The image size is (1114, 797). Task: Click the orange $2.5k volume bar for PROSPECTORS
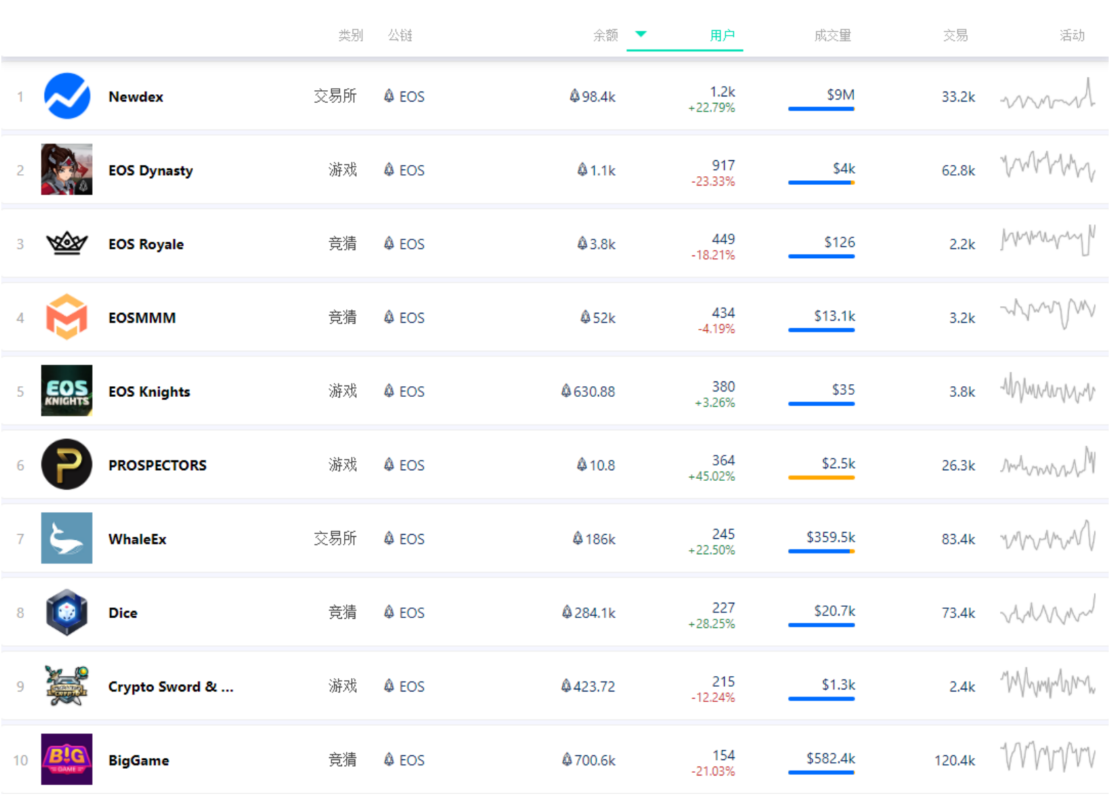tap(821, 477)
